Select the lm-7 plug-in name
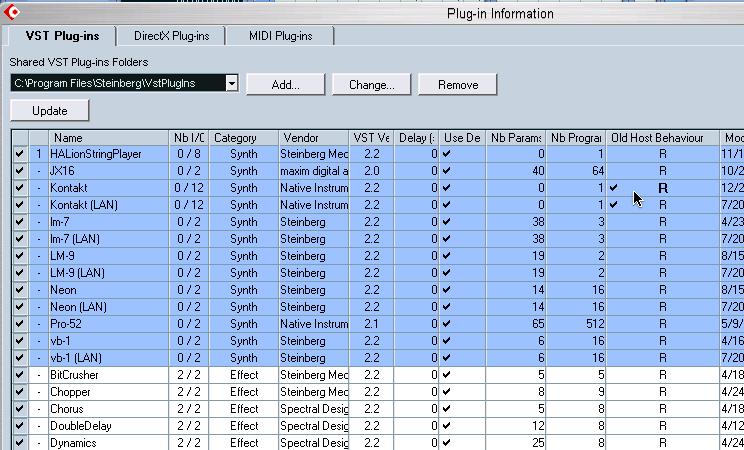The image size is (744, 450). tap(60, 222)
